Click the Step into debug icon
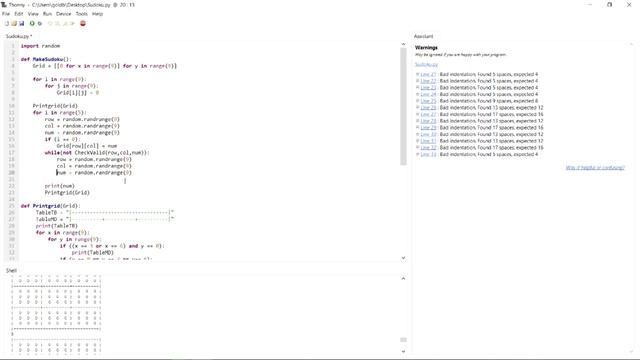The width and height of the screenshot is (640, 360). (58, 24)
